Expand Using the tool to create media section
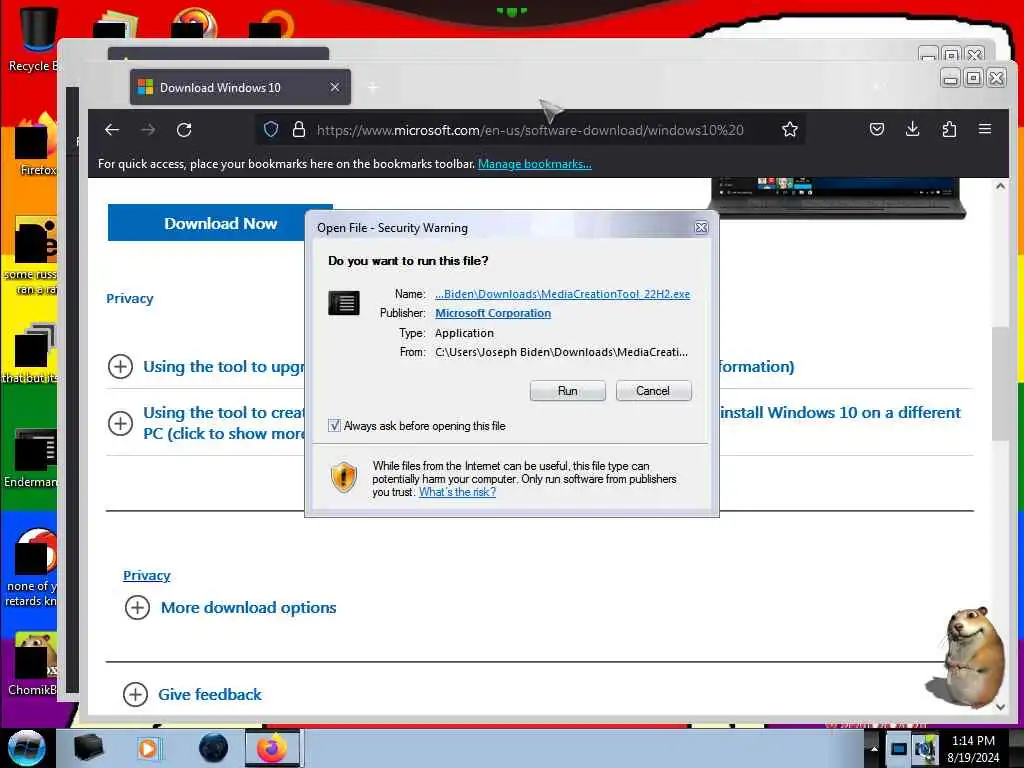This screenshot has height=768, width=1024. coord(120,423)
